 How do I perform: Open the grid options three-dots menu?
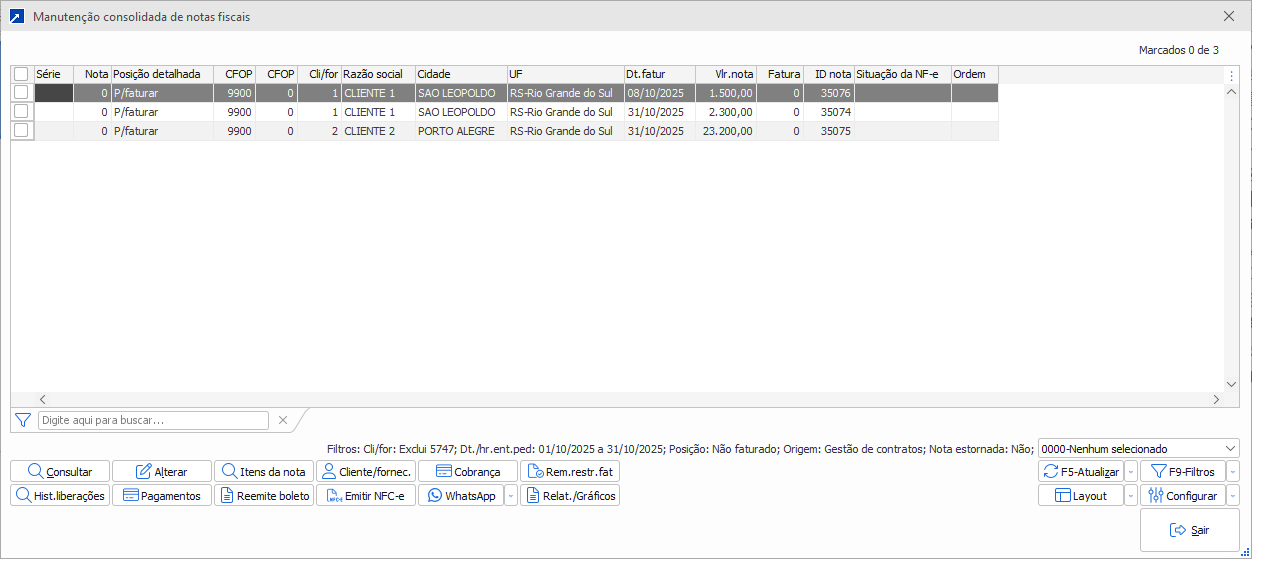[x=1232, y=75]
